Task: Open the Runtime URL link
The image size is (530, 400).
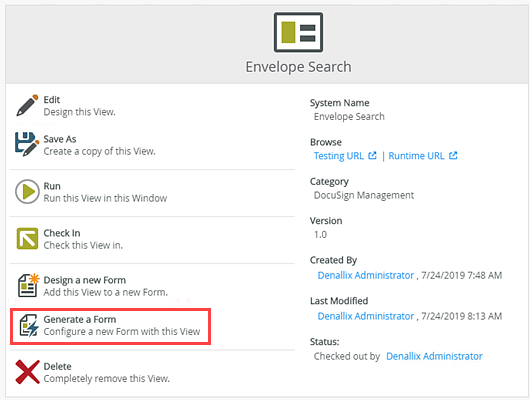Action: pyautogui.click(x=416, y=156)
